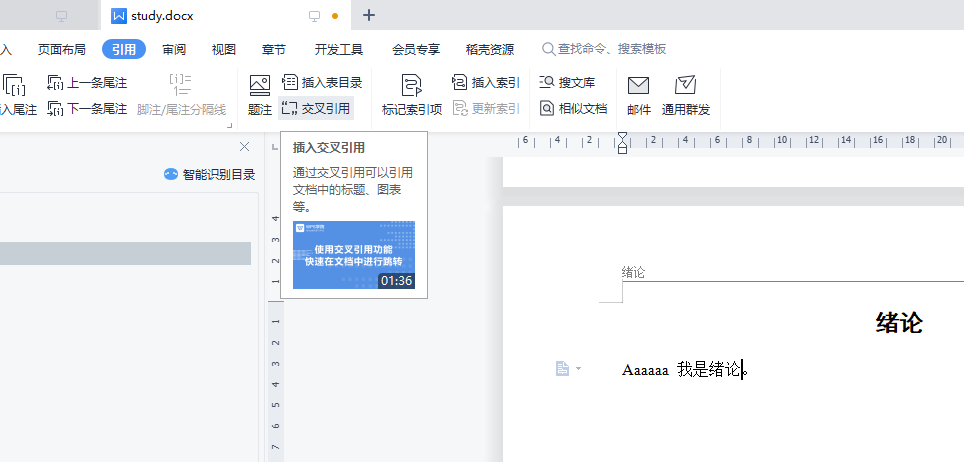
Task: Click the 交叉引用 cross-reference button
Action: click(317, 109)
